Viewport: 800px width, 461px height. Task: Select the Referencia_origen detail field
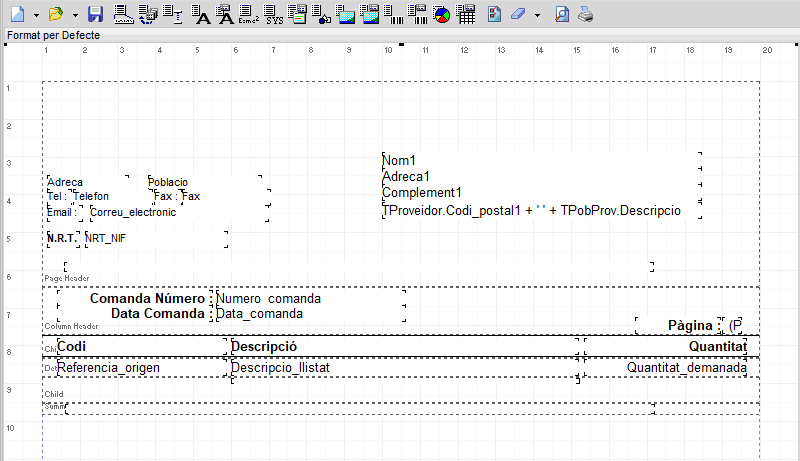pos(141,368)
